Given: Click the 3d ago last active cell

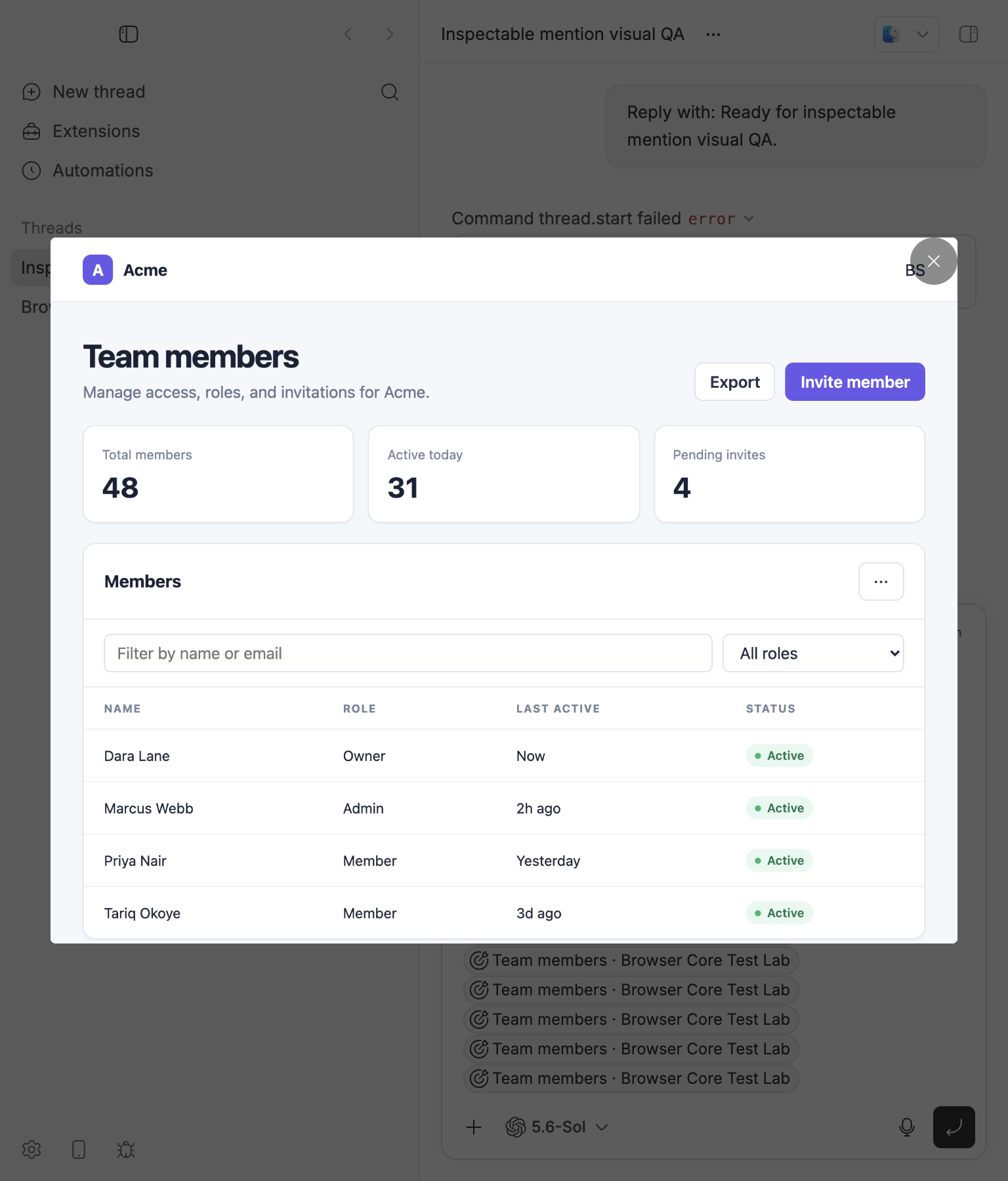Looking at the screenshot, I should coord(539,913).
